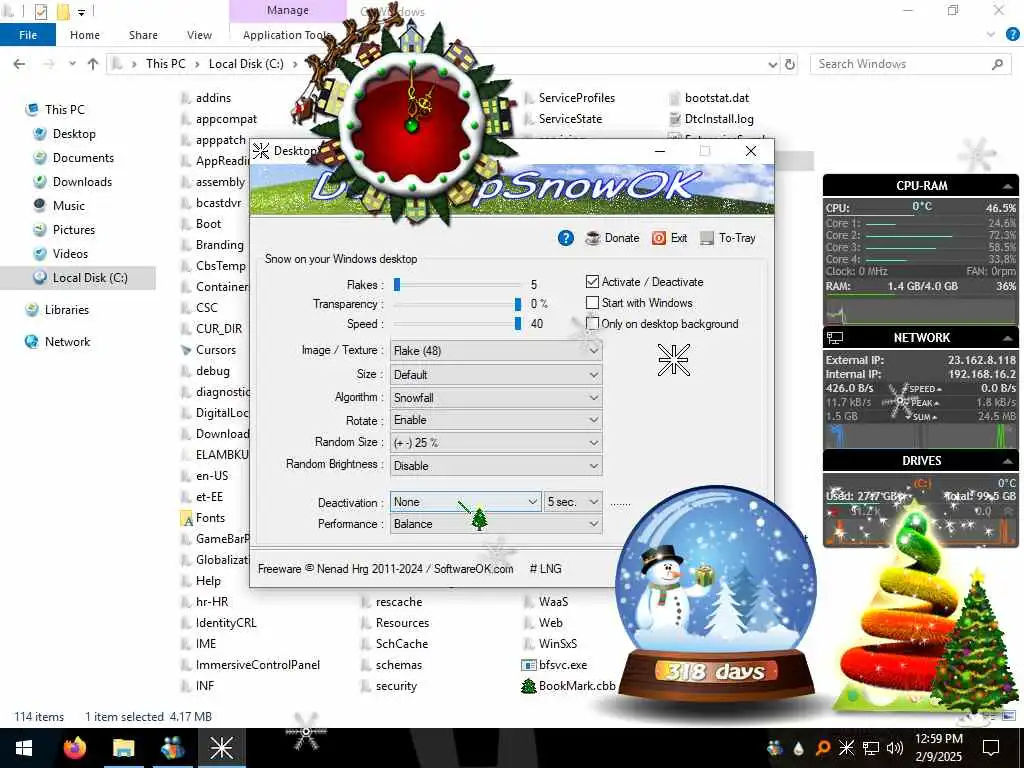Click the SoftwareOK.com freeware link text
The image size is (1024, 768).
click(473, 569)
